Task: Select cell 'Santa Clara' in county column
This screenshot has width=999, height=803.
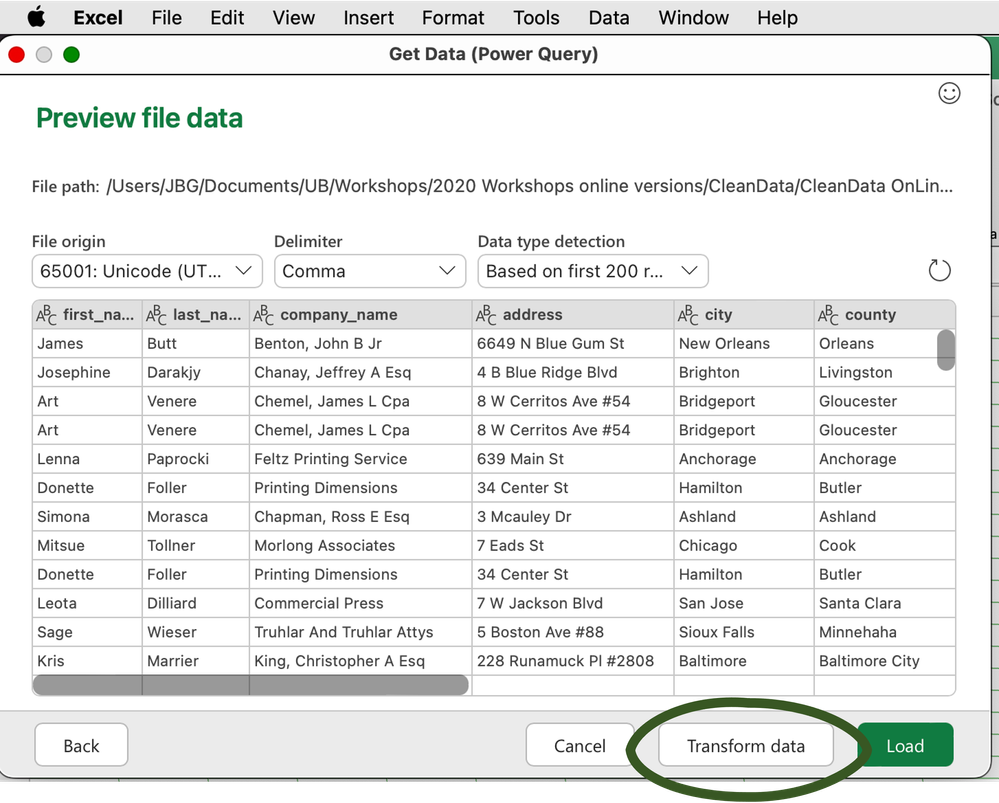Action: pos(884,603)
